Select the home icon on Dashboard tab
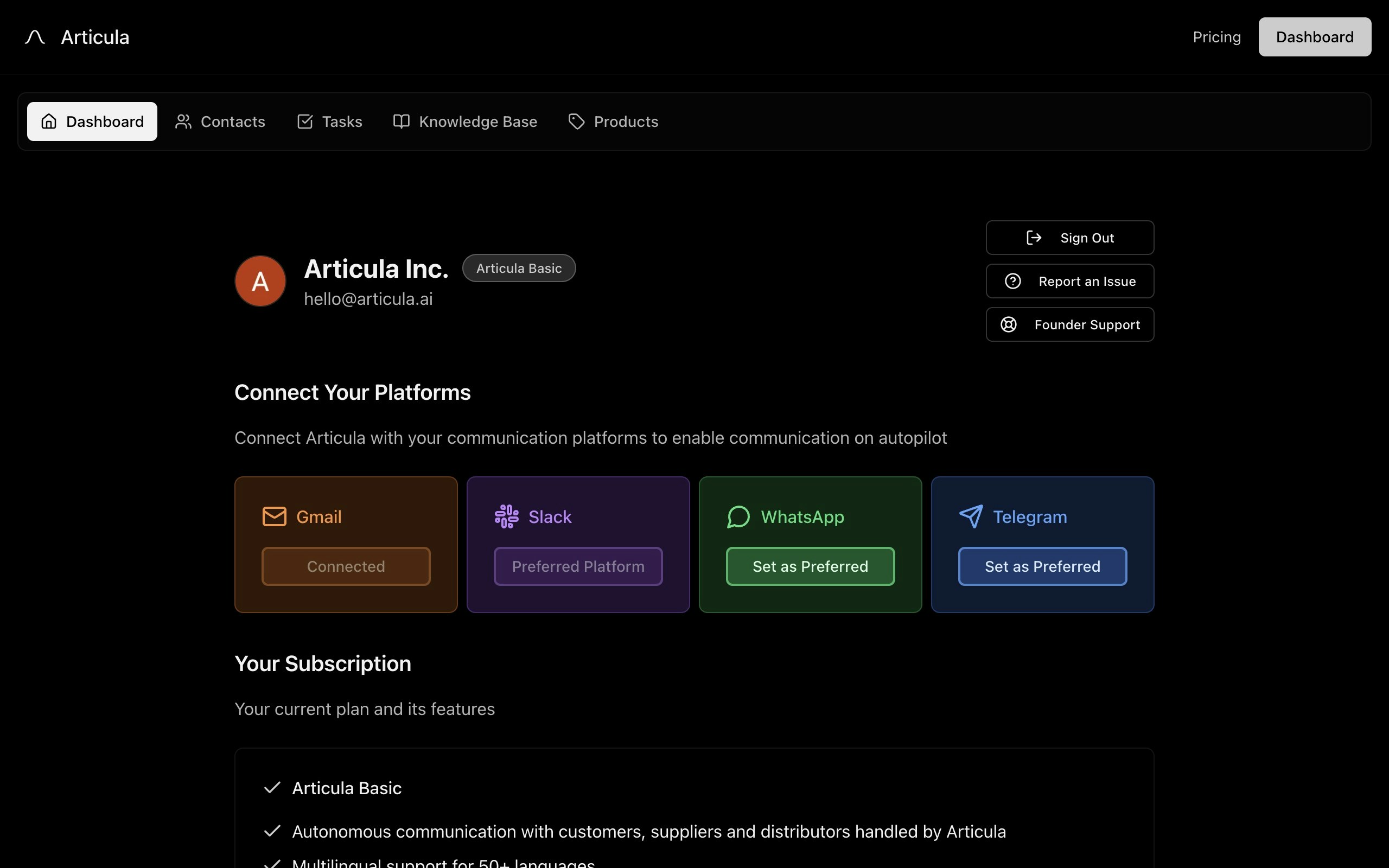1389x868 pixels. (49, 121)
